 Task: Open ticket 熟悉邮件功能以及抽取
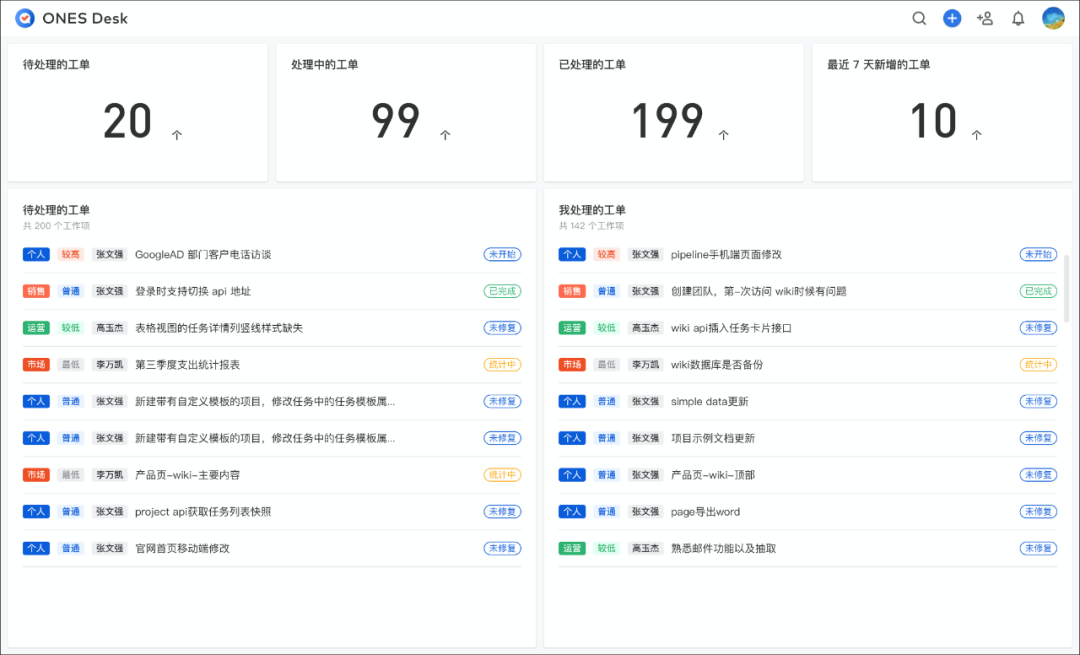coord(724,548)
